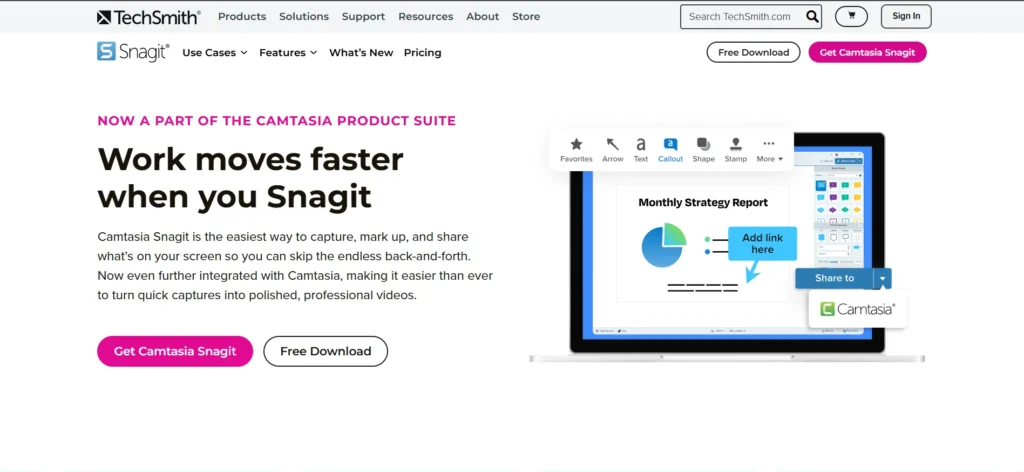The image size is (1024, 472).
Task: Expand the Features menu
Action: (288, 53)
